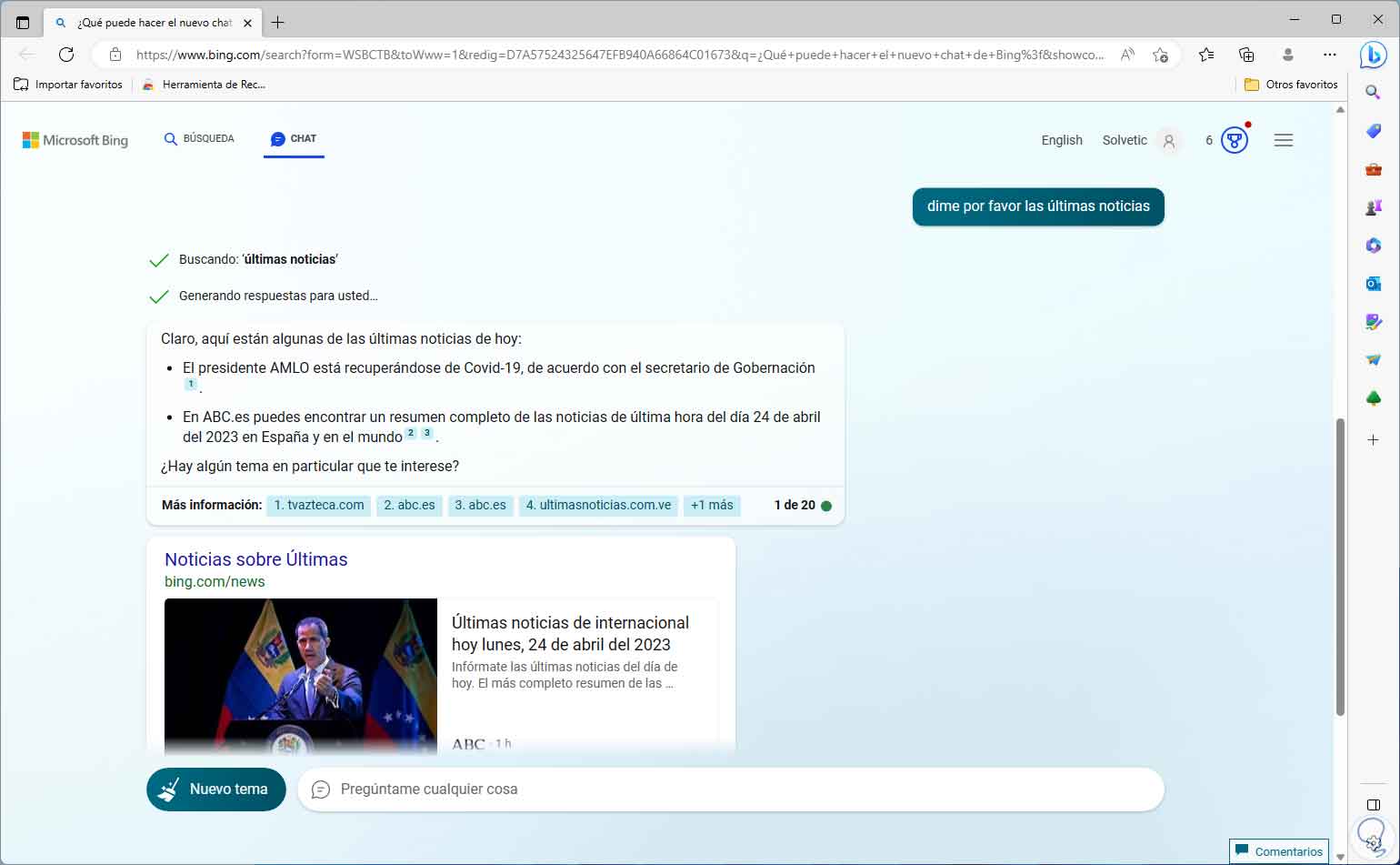Select the CHAT tab

(294, 139)
